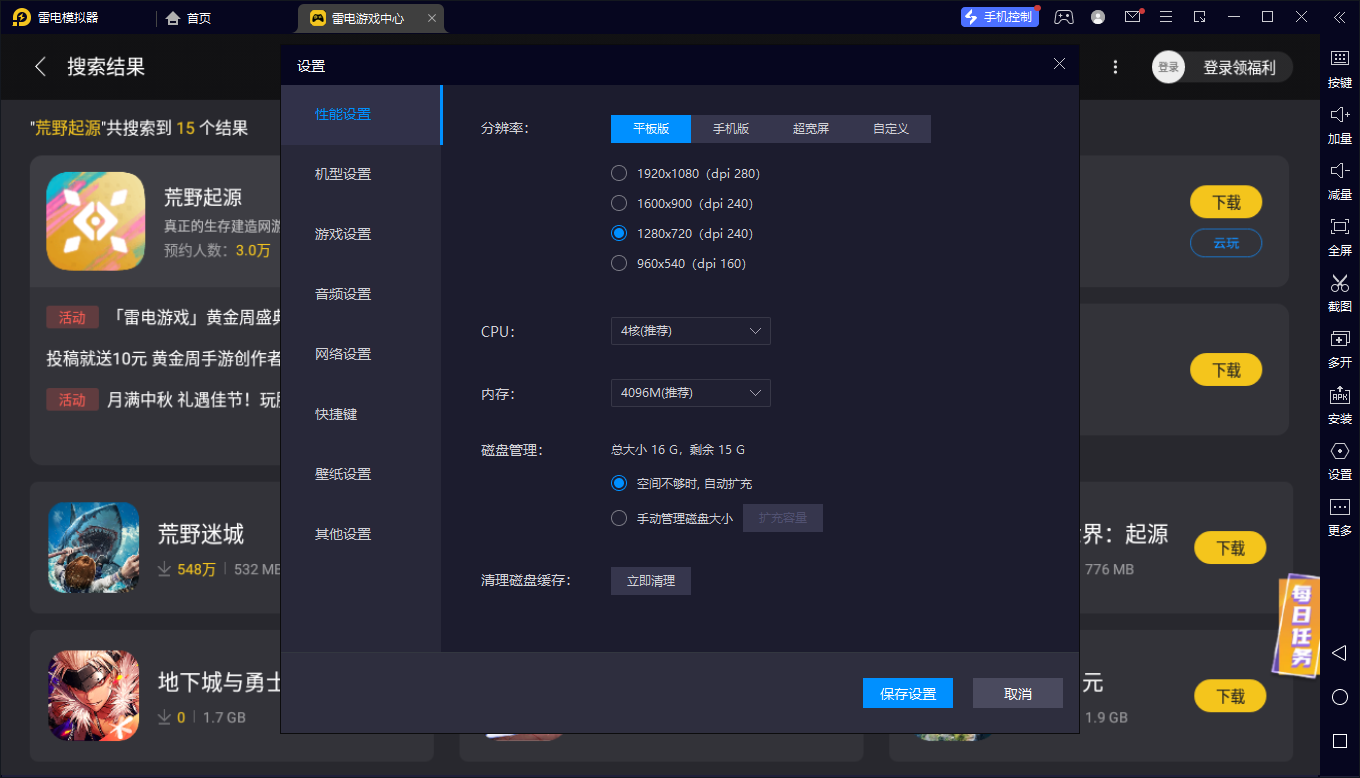
Task: Open the memory (内存) dropdown
Action: (x=690, y=393)
